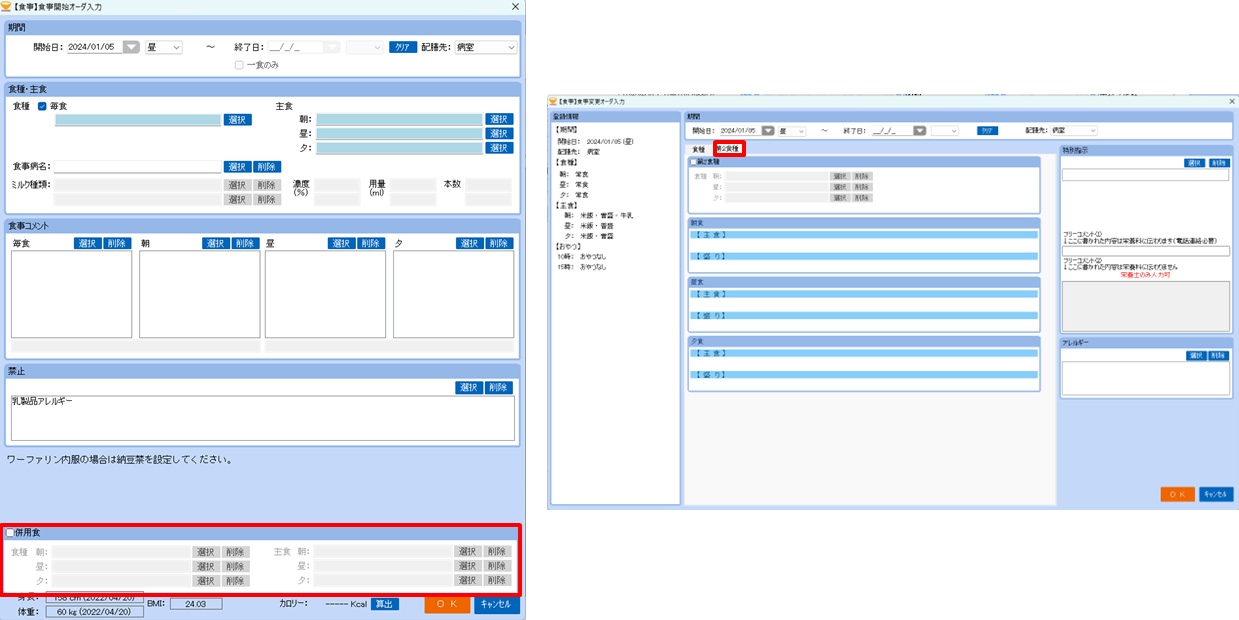Click the 食事病名 input field
The width and height of the screenshot is (1239, 620).
click(137, 167)
